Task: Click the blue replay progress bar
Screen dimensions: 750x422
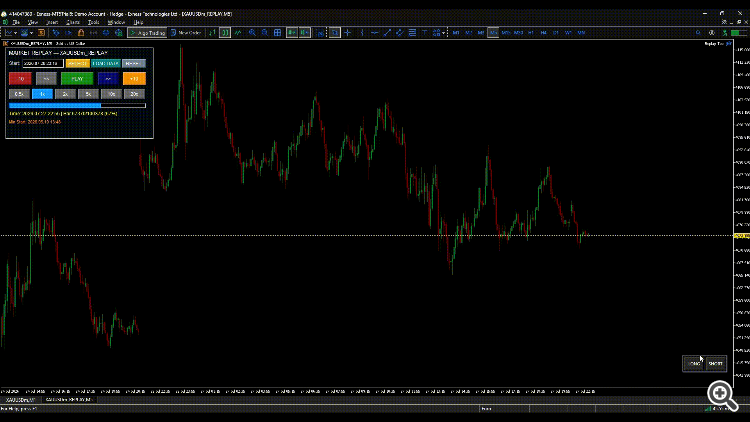Action: coord(77,105)
